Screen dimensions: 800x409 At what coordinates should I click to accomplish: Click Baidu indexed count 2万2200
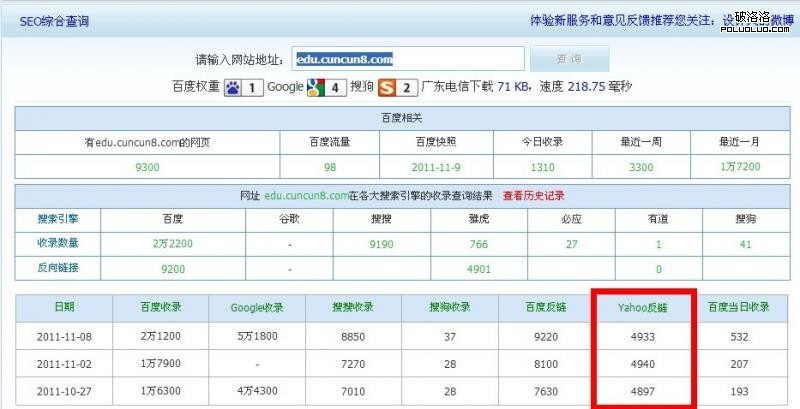tap(165, 243)
